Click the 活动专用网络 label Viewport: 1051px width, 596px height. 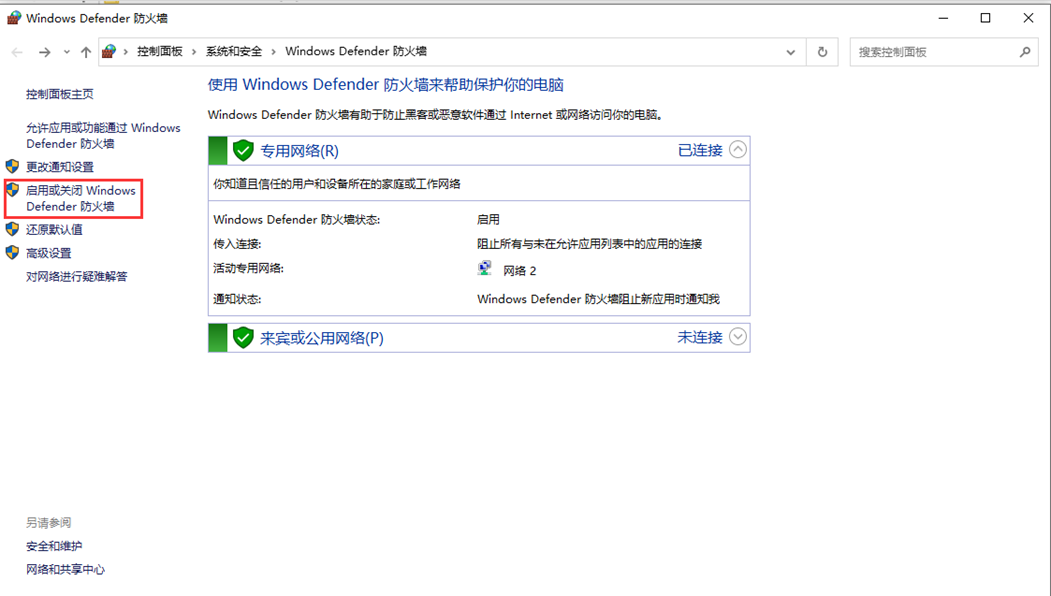pyautogui.click(x=249, y=268)
